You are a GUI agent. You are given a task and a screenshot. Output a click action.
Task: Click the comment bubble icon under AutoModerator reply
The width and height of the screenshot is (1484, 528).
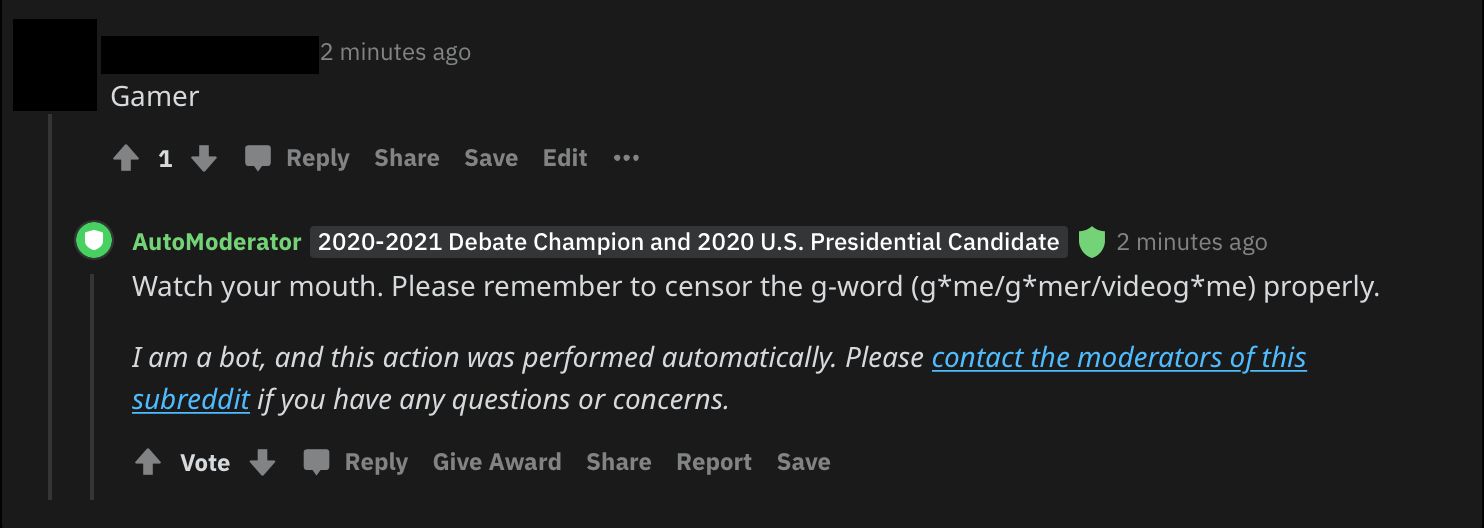coord(316,462)
